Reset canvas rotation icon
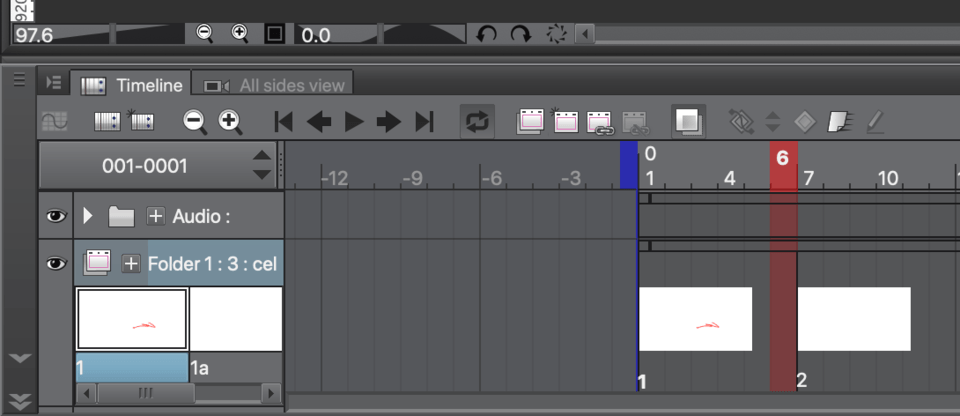 click(x=557, y=34)
